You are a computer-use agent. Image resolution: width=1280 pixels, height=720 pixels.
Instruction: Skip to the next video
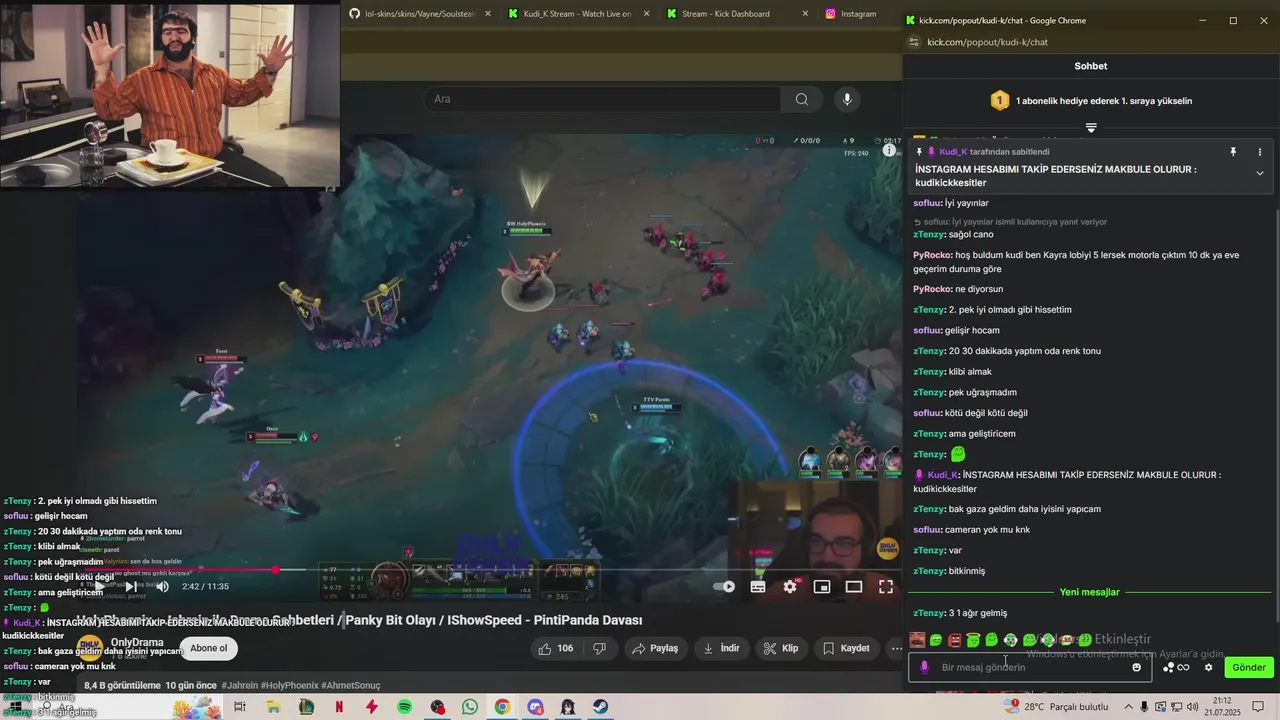tap(130, 587)
